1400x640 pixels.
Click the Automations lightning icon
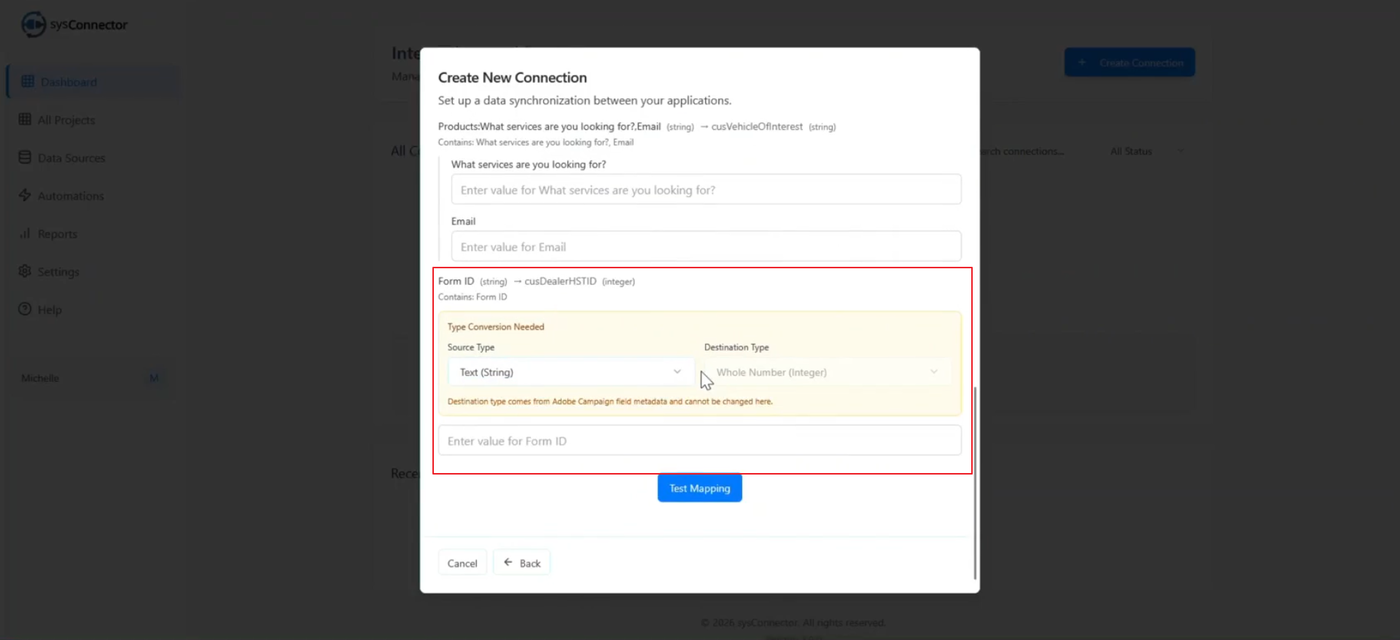tap(25, 196)
